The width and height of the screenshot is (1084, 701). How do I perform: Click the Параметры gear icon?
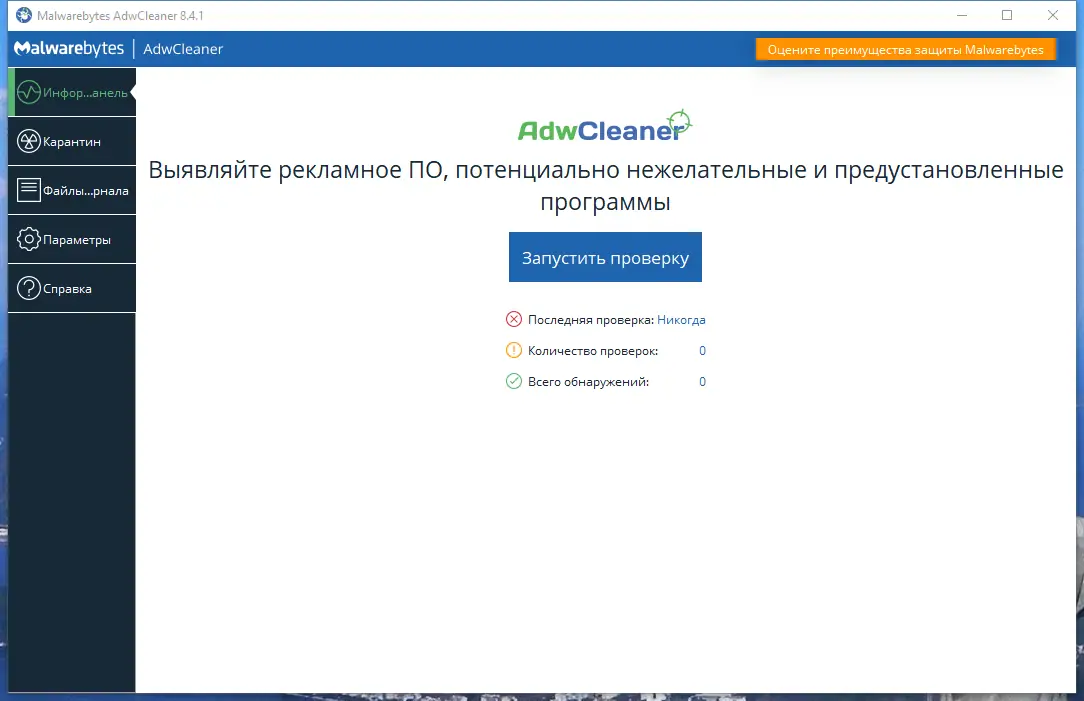tap(28, 239)
